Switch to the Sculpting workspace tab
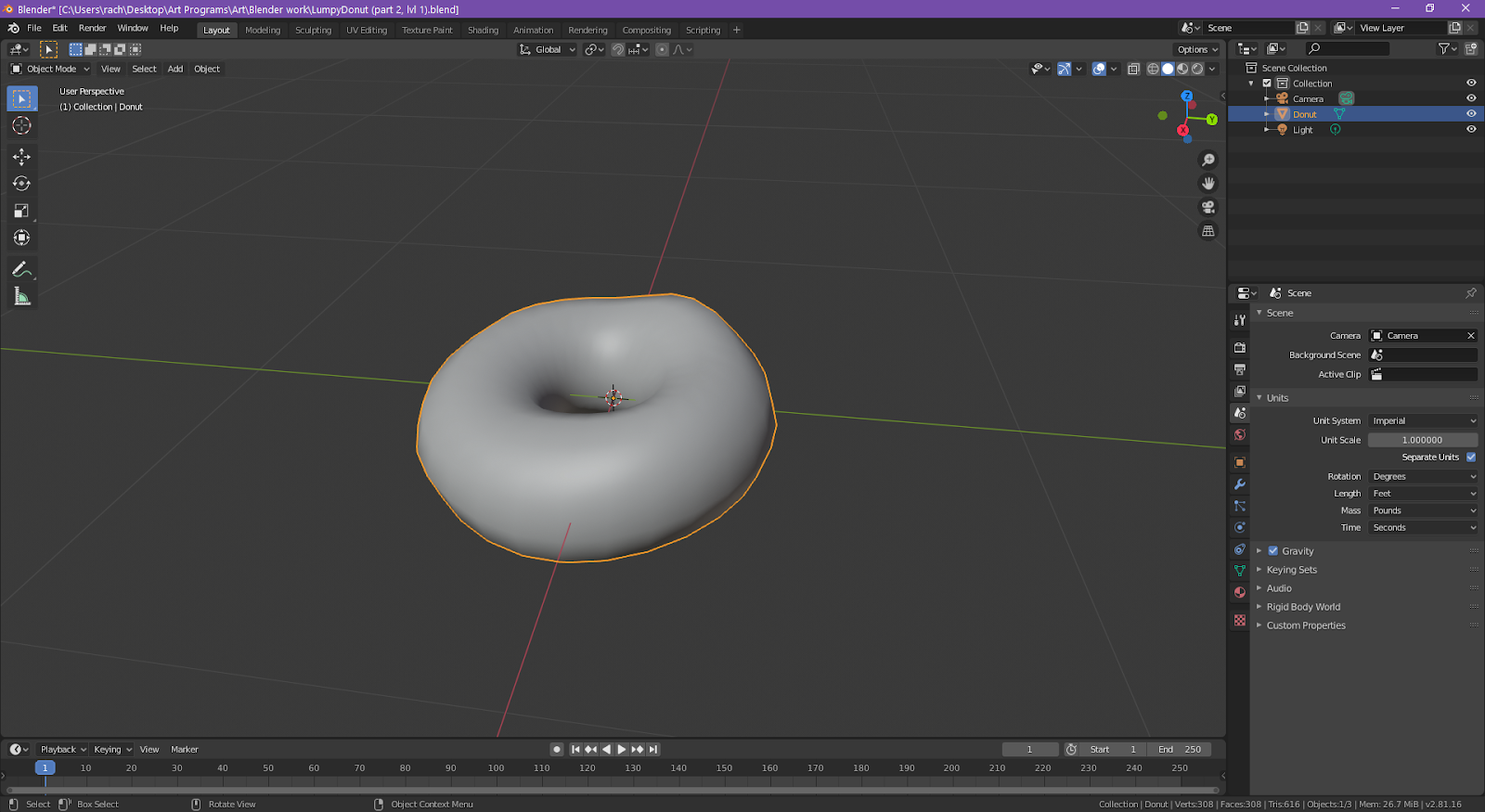Viewport: 1485px width, 812px height. click(313, 30)
